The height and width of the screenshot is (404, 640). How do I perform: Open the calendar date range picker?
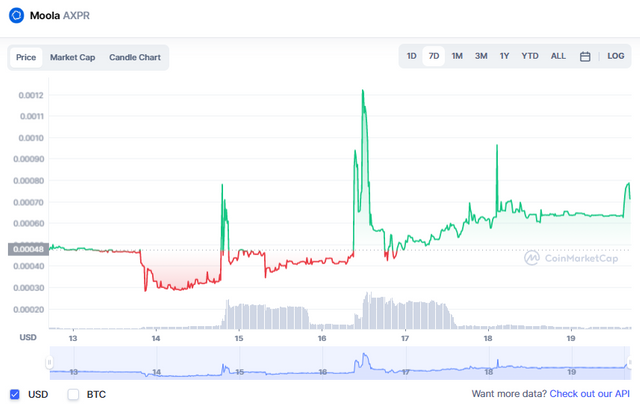(x=585, y=56)
